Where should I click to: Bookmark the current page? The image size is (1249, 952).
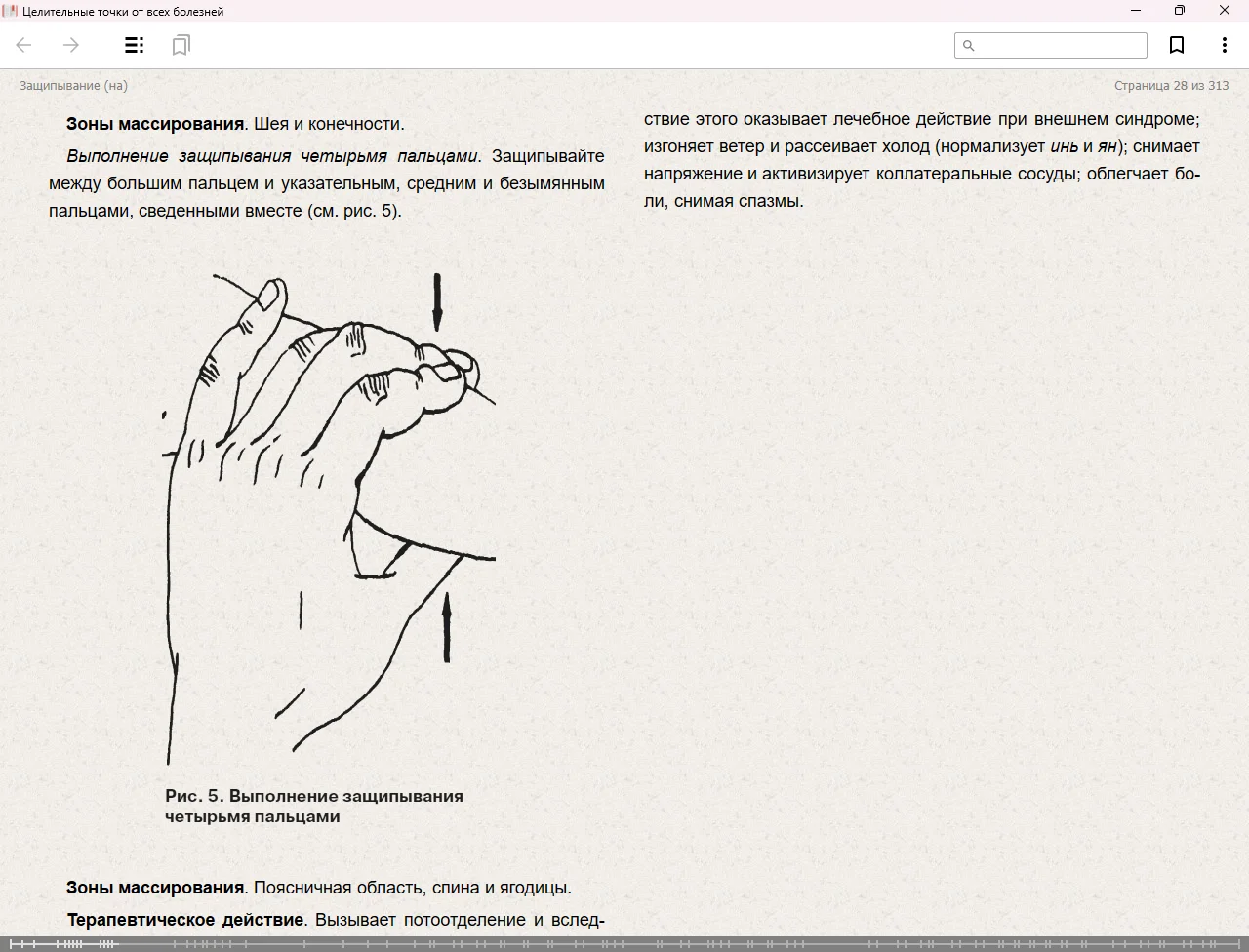click(1177, 45)
